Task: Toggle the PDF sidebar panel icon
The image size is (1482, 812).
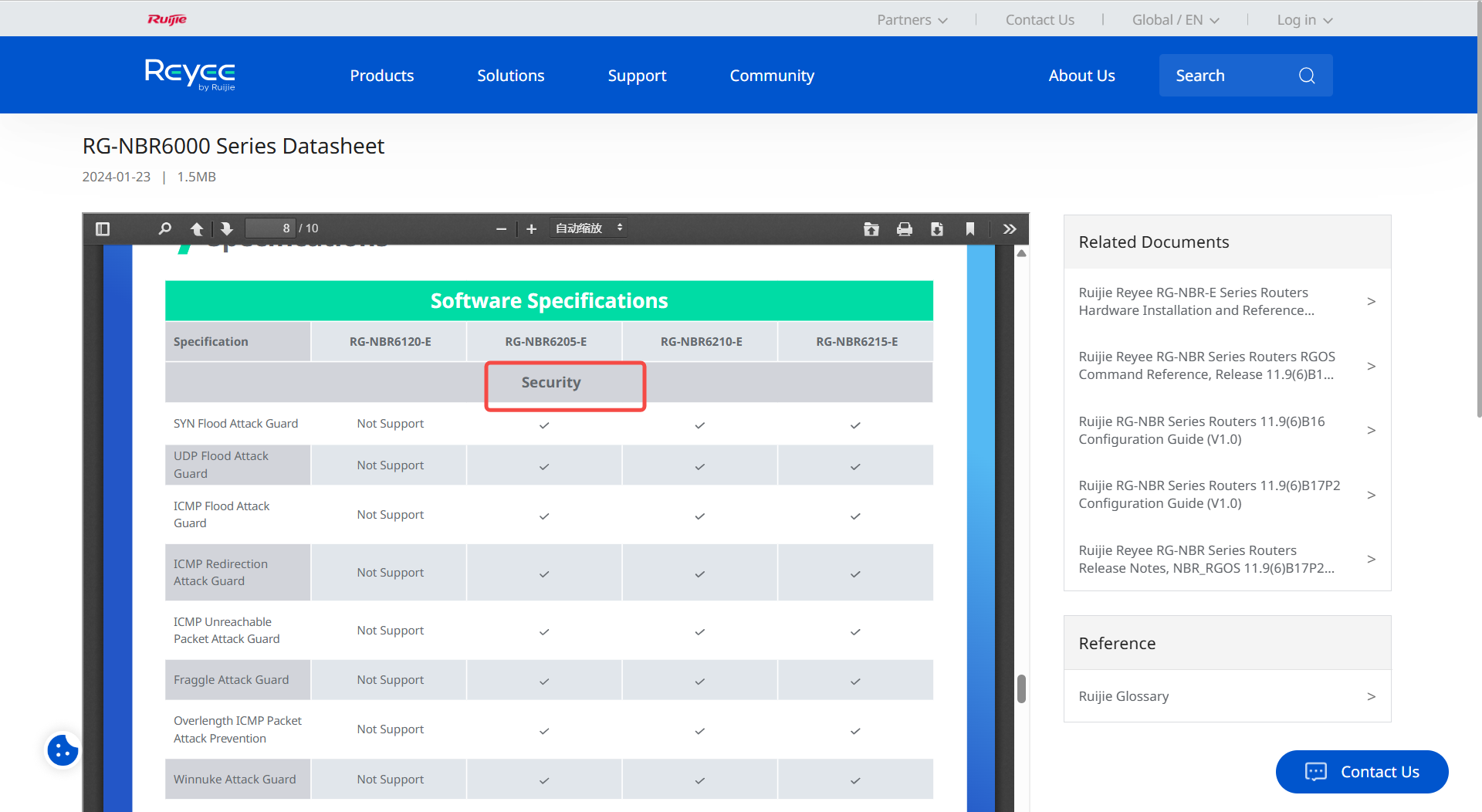Action: point(103,228)
